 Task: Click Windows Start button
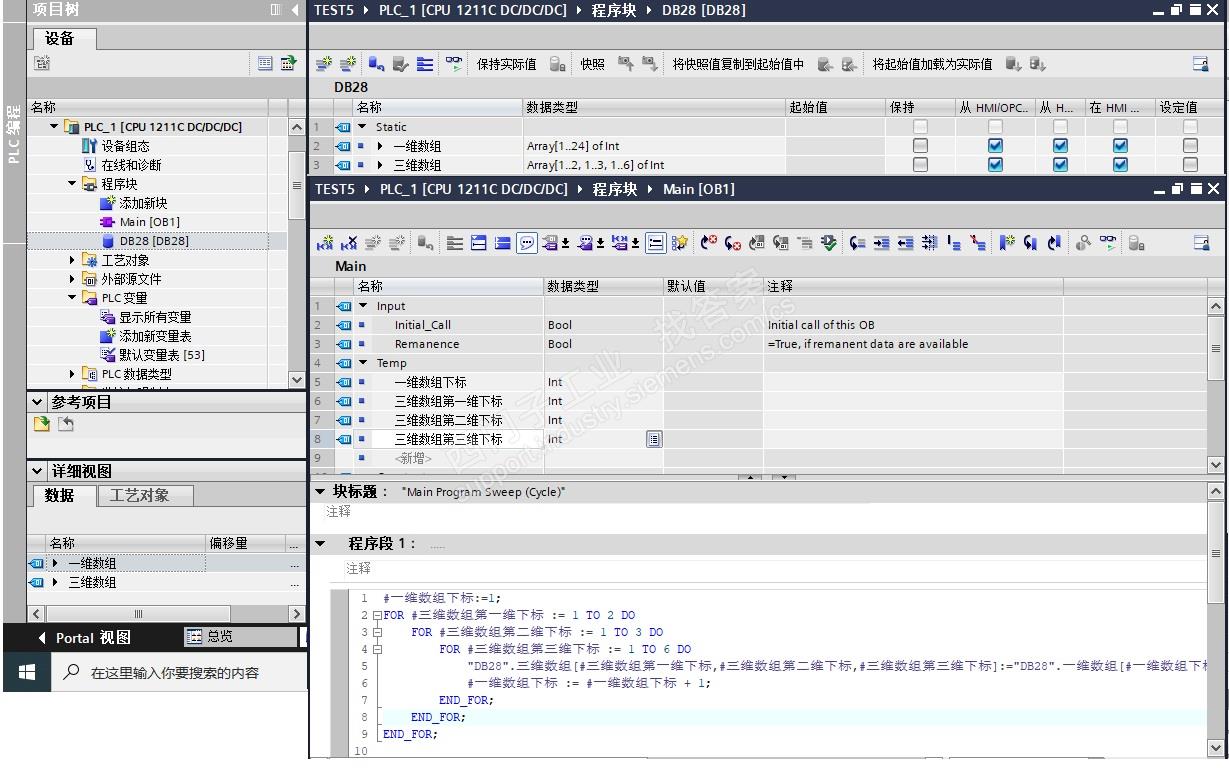[26, 673]
